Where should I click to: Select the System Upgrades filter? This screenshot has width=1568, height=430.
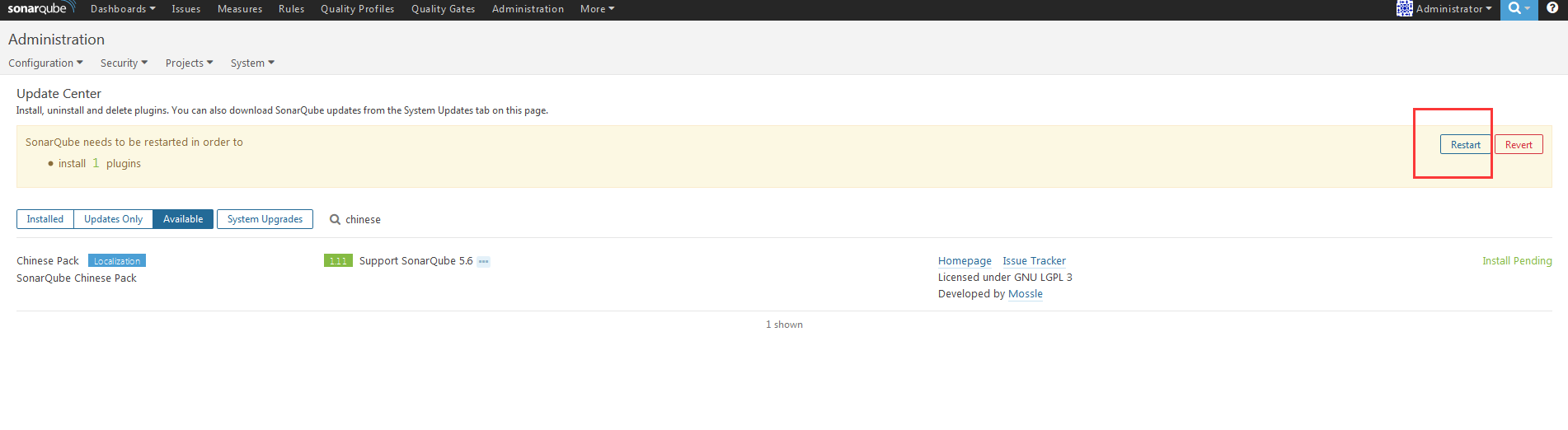(x=265, y=219)
